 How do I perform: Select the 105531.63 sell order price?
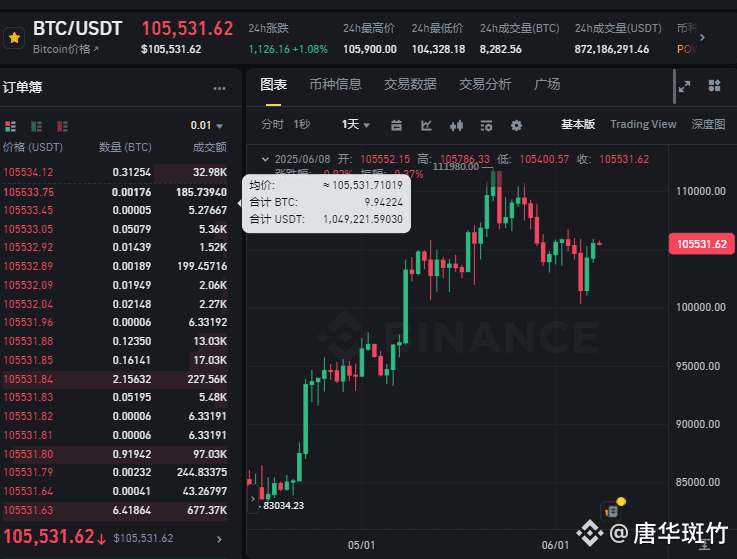[28, 511]
